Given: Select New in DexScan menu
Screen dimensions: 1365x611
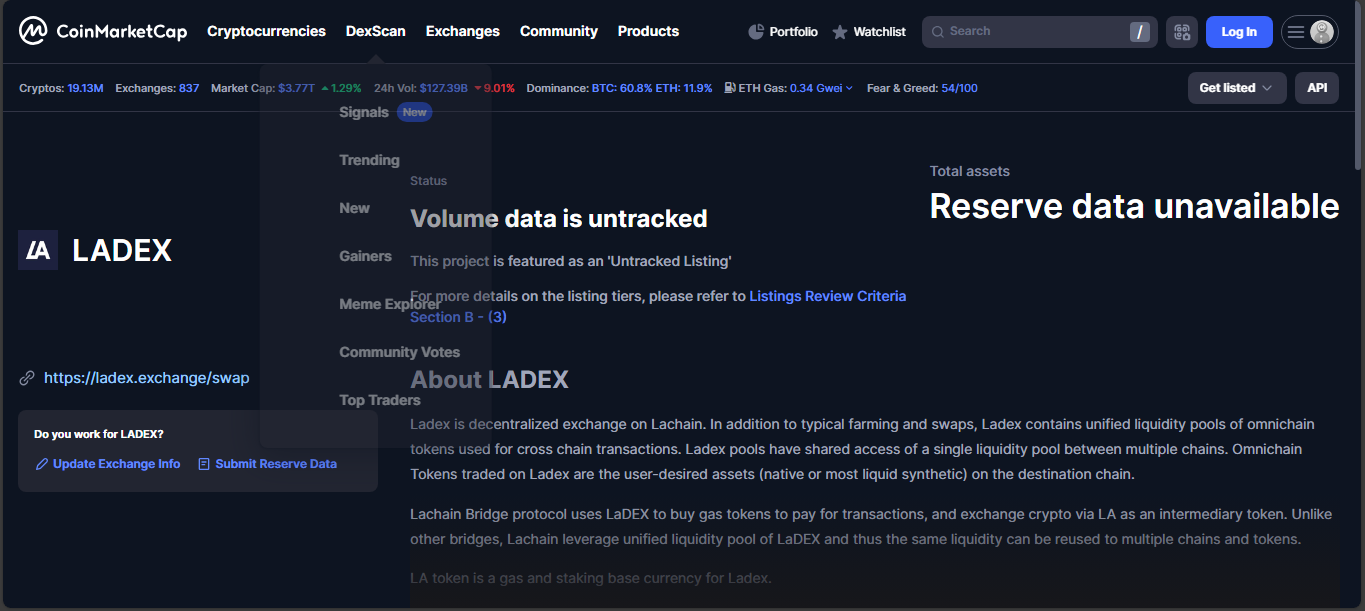Looking at the screenshot, I should tap(354, 208).
